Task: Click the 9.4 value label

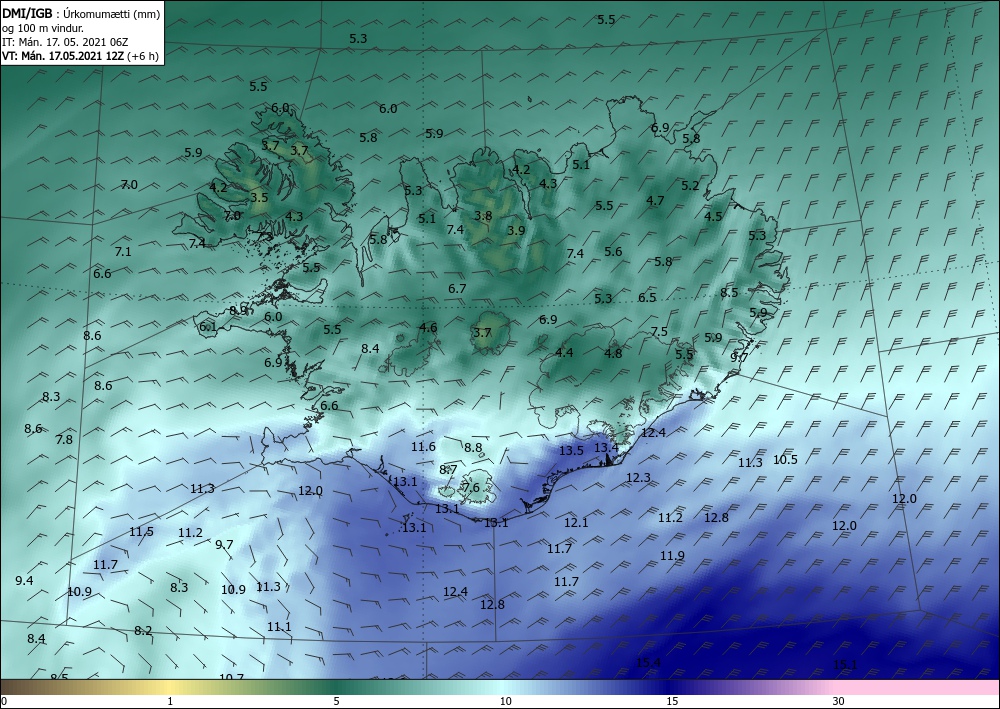Action: (x=24, y=581)
